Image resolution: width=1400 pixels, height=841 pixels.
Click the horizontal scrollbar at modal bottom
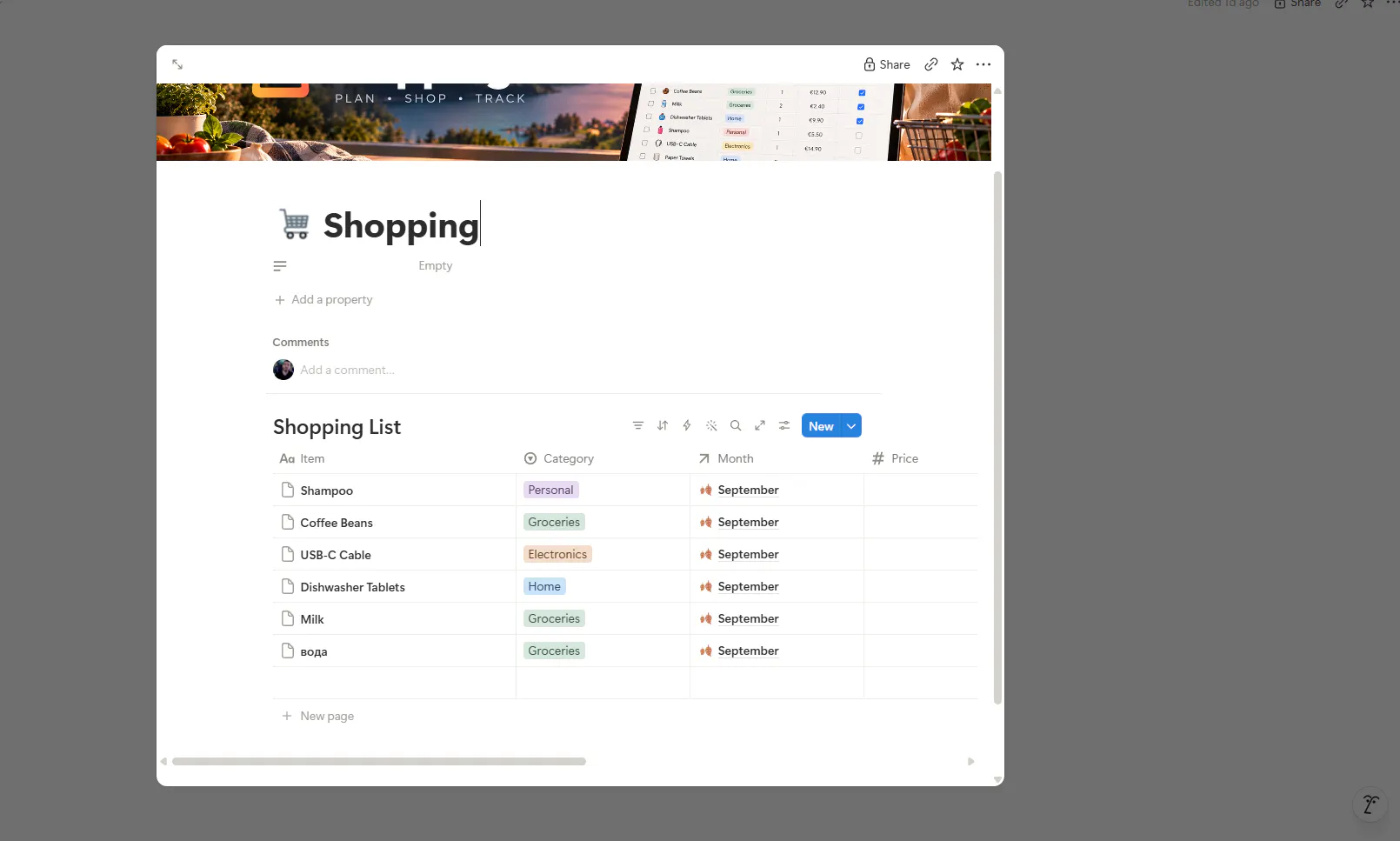point(379,761)
